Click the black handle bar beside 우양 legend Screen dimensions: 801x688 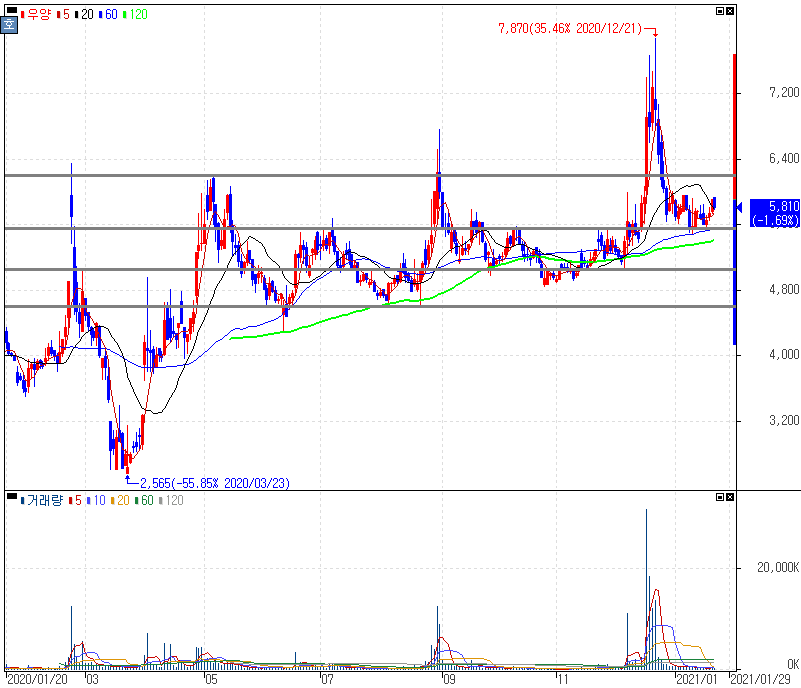[x=11, y=10]
